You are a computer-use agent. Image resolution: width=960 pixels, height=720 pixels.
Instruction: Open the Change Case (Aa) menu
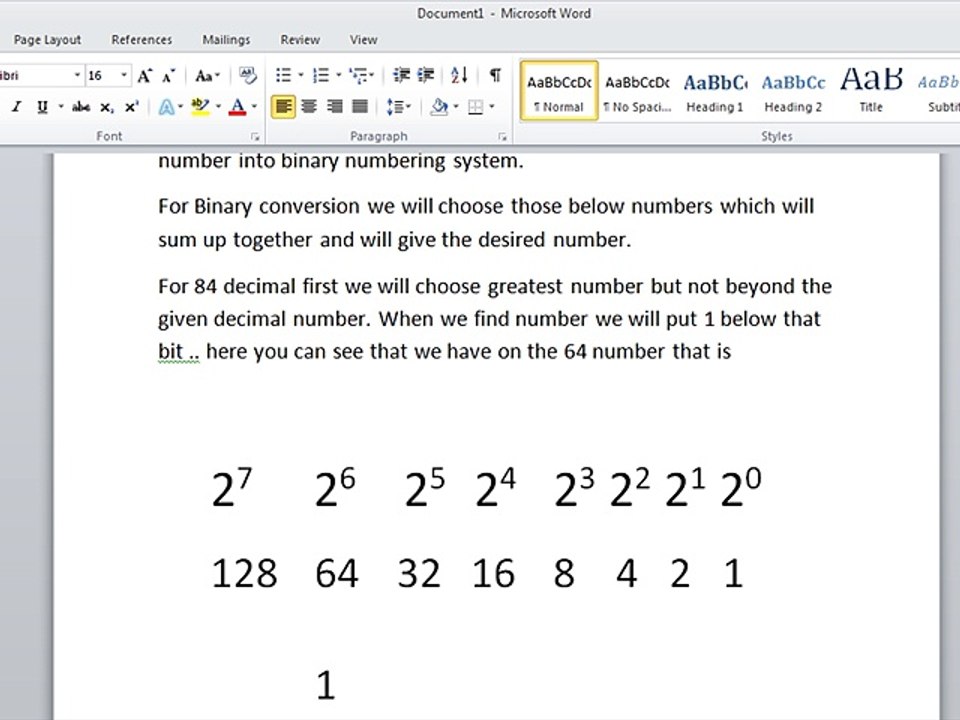tap(207, 76)
